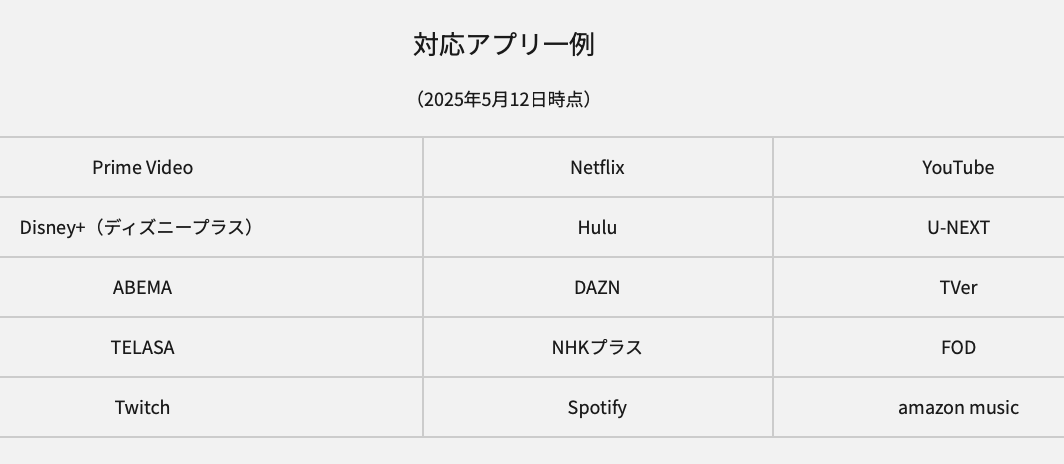Click the Twitch app name
The width and height of the screenshot is (1064, 464).
tap(142, 407)
